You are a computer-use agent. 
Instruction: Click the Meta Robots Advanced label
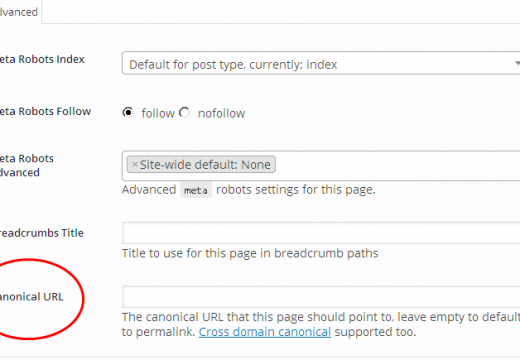pos(27,165)
